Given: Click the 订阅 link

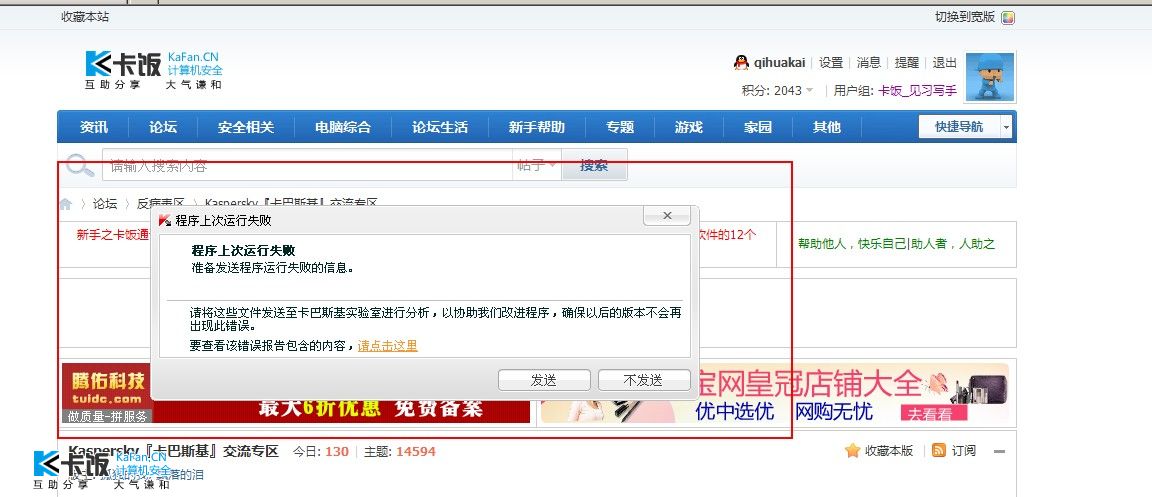Looking at the screenshot, I should pyautogui.click(x=964, y=451).
